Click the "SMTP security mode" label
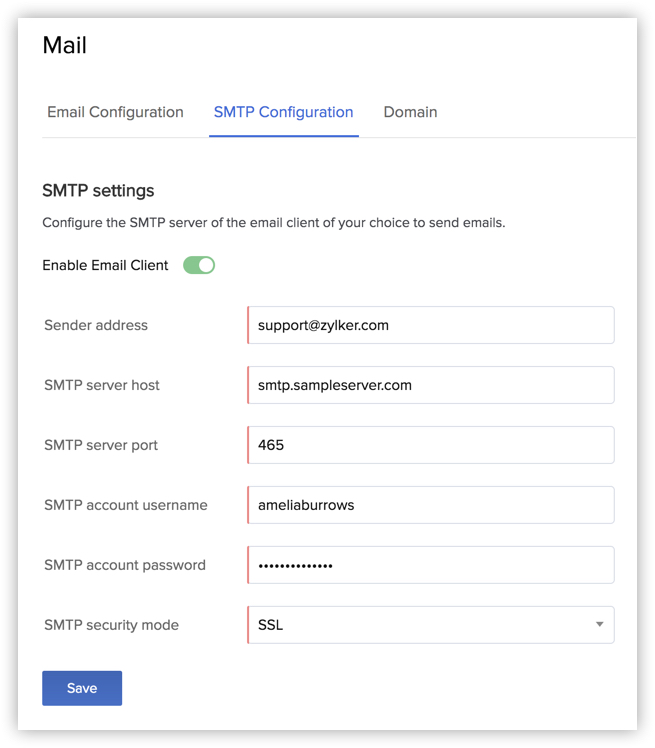 (111, 625)
